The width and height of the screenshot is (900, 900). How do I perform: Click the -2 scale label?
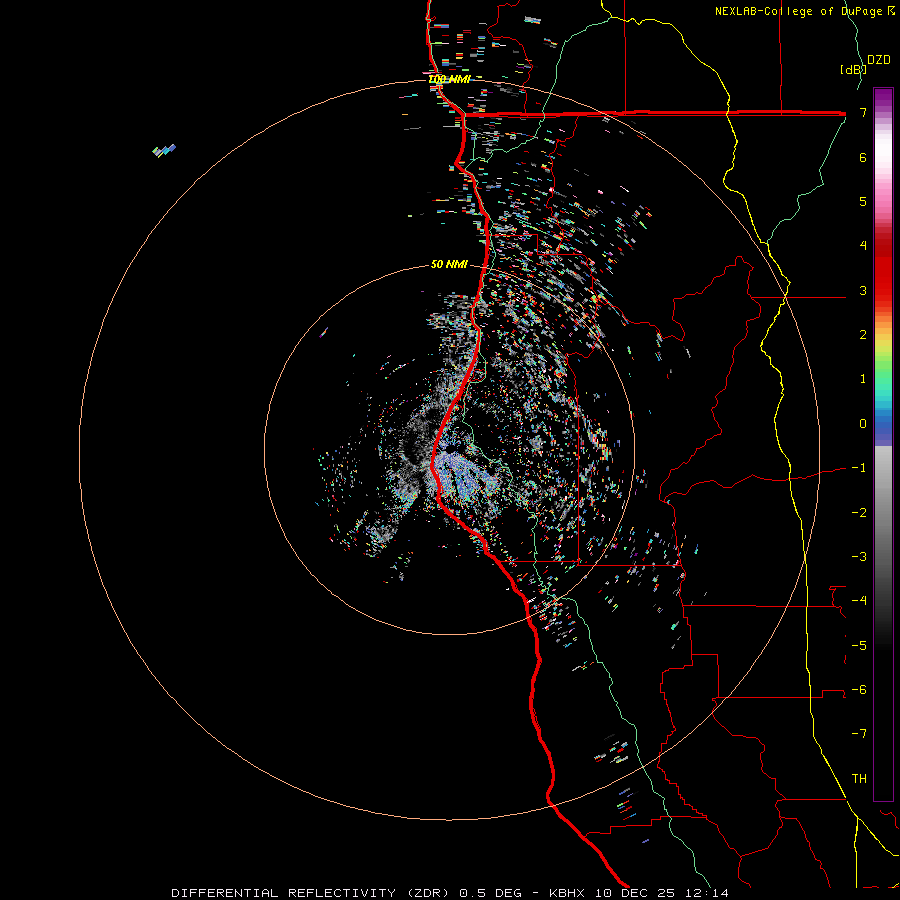(859, 513)
